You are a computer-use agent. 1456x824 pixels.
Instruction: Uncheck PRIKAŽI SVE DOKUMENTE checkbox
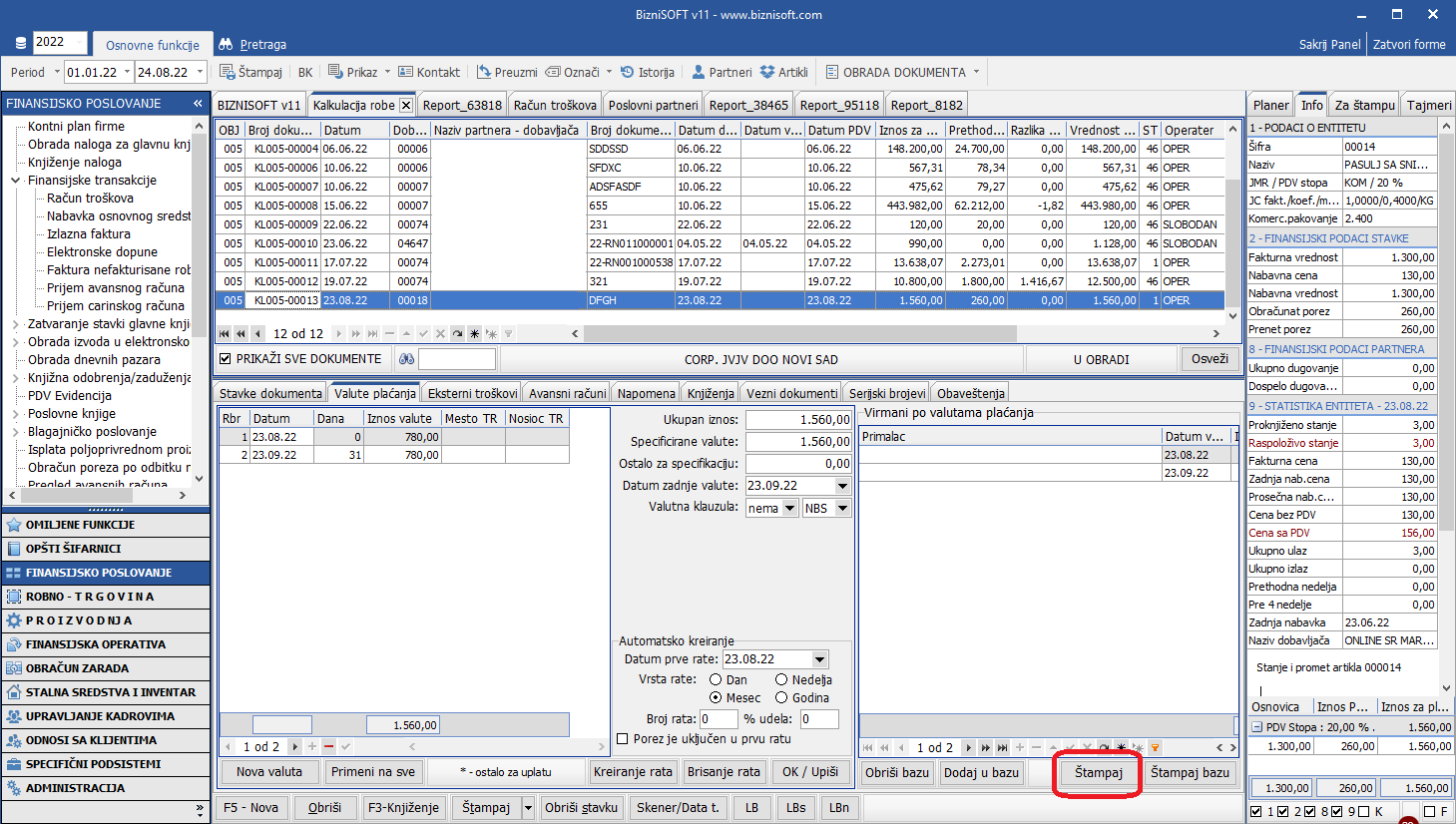coord(226,359)
